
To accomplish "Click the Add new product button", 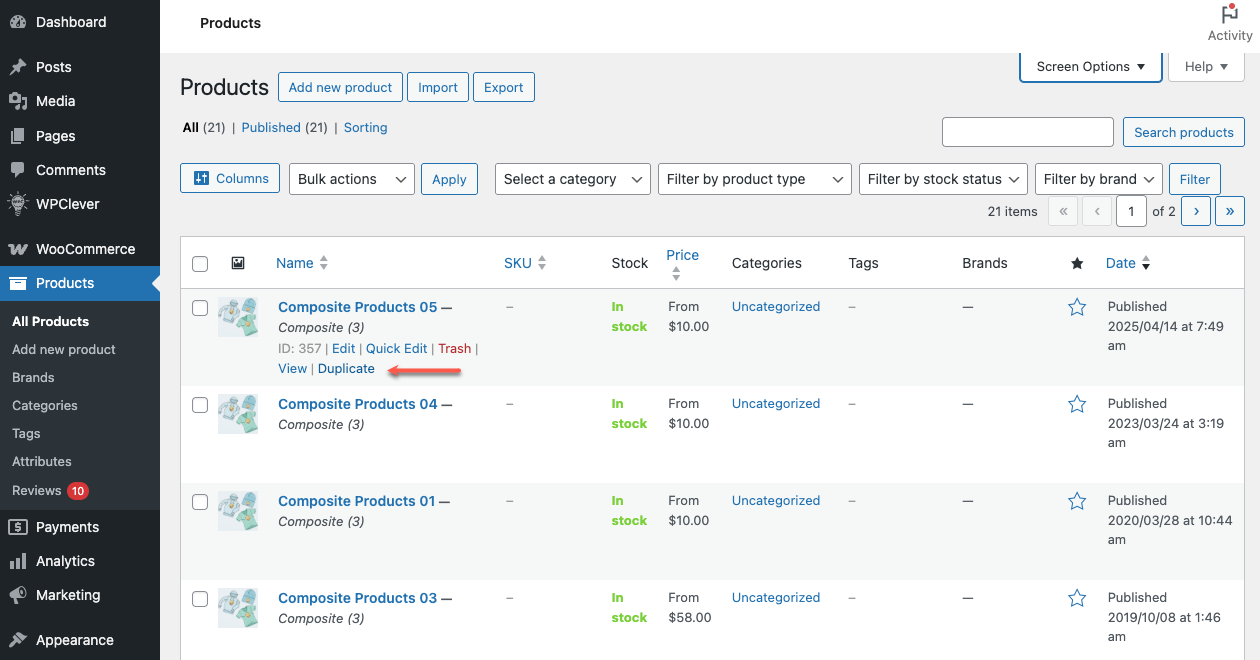I will coord(340,87).
